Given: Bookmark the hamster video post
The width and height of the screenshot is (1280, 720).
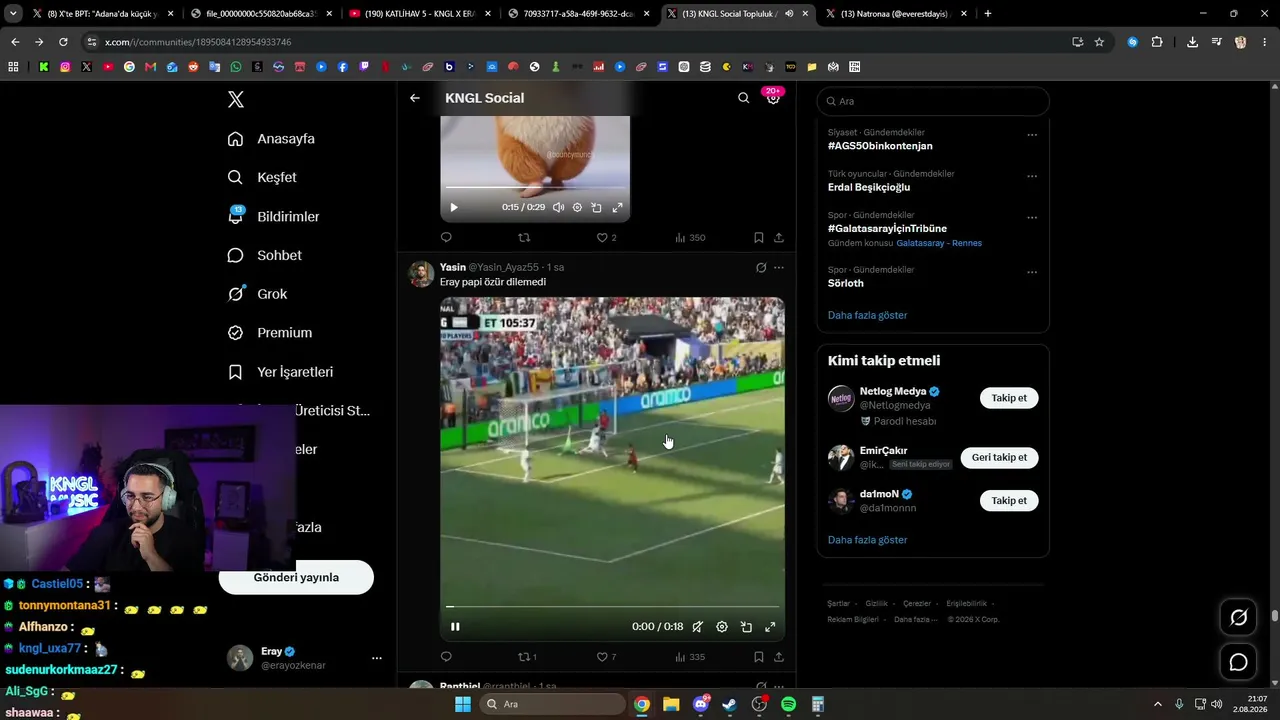Looking at the screenshot, I should tap(759, 238).
